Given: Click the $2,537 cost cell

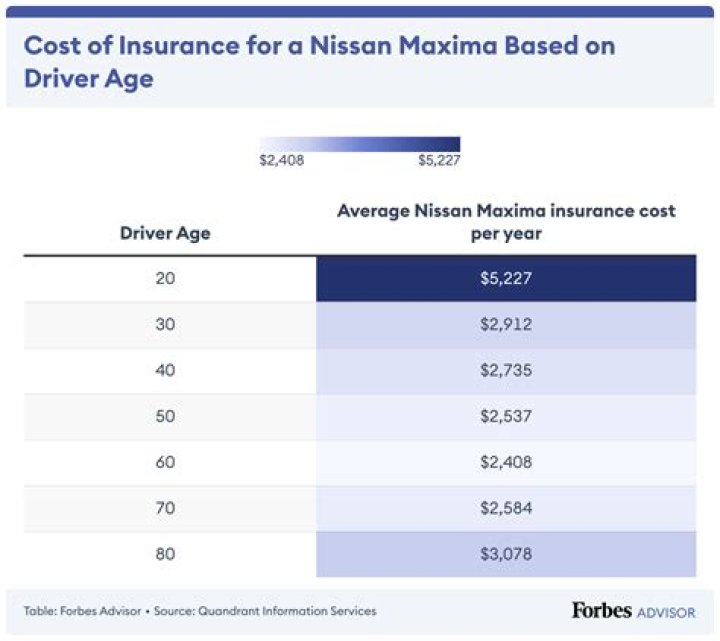Looking at the screenshot, I should coord(506,417).
